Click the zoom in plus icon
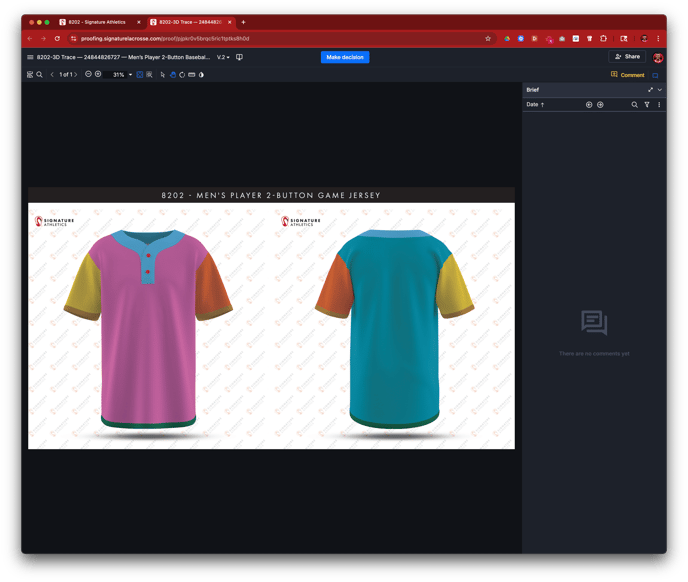The height and width of the screenshot is (582, 688). pos(98,74)
